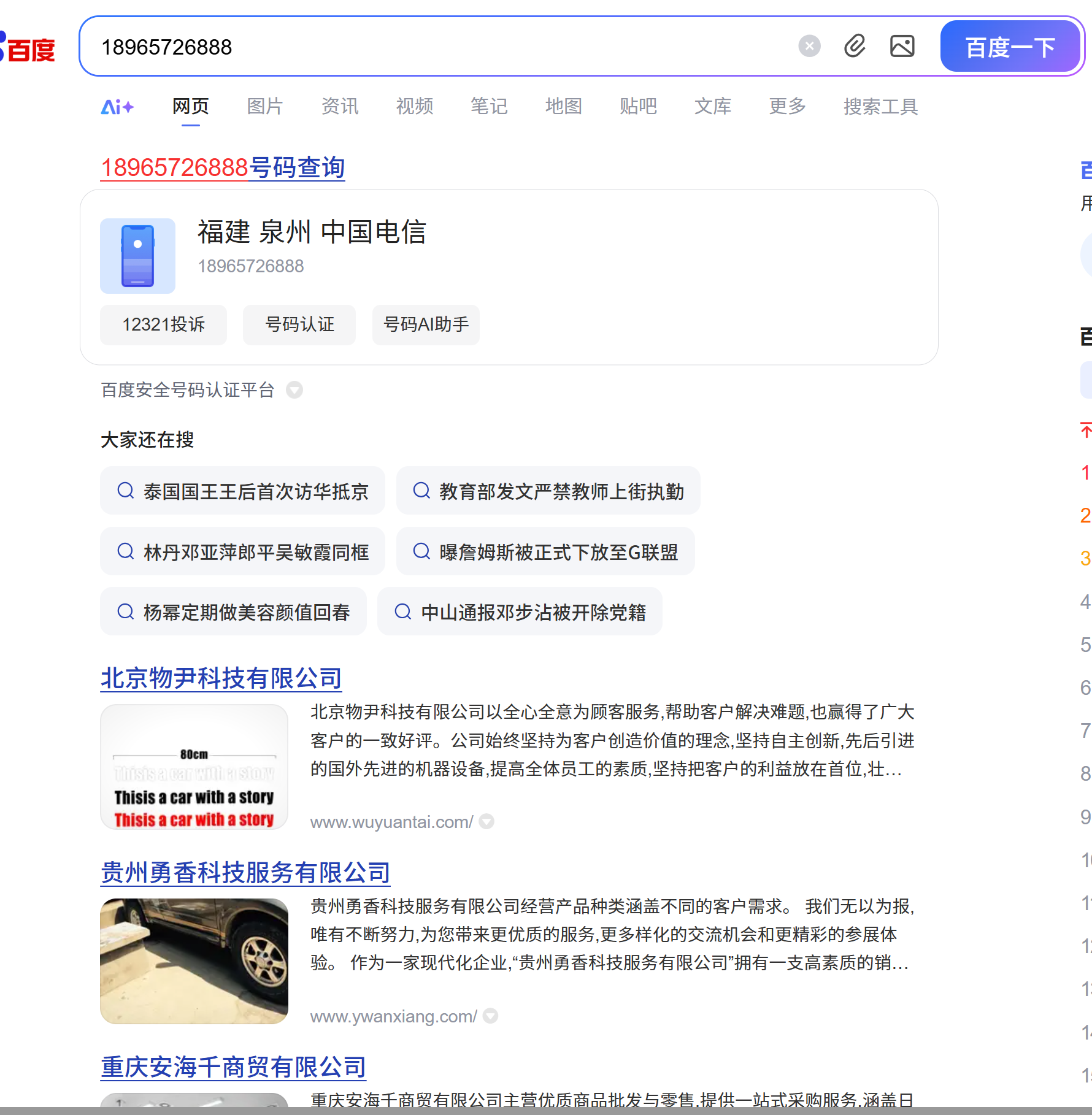Switch to the 文库 tab
Image resolution: width=1092 pixels, height=1115 pixels.
tap(713, 106)
